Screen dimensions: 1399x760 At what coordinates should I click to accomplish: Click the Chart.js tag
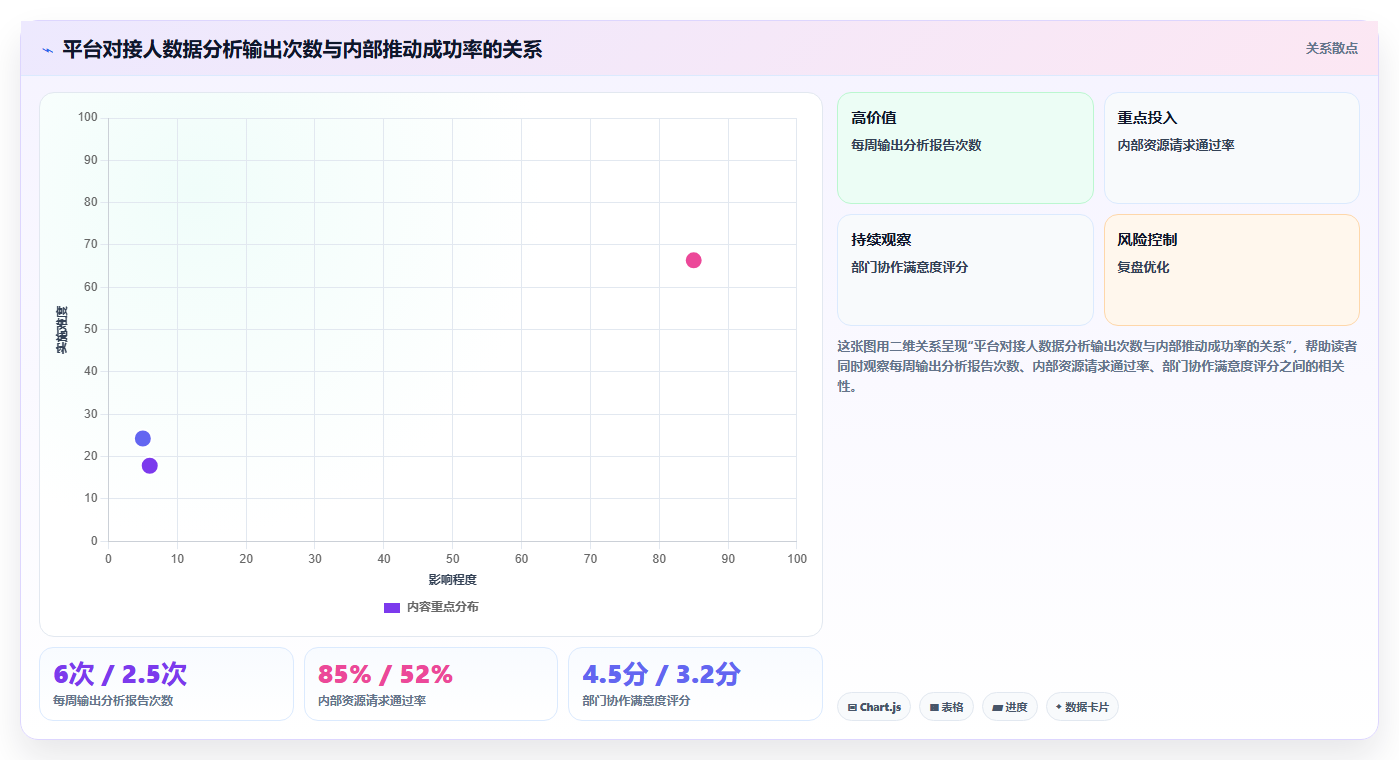tap(874, 707)
